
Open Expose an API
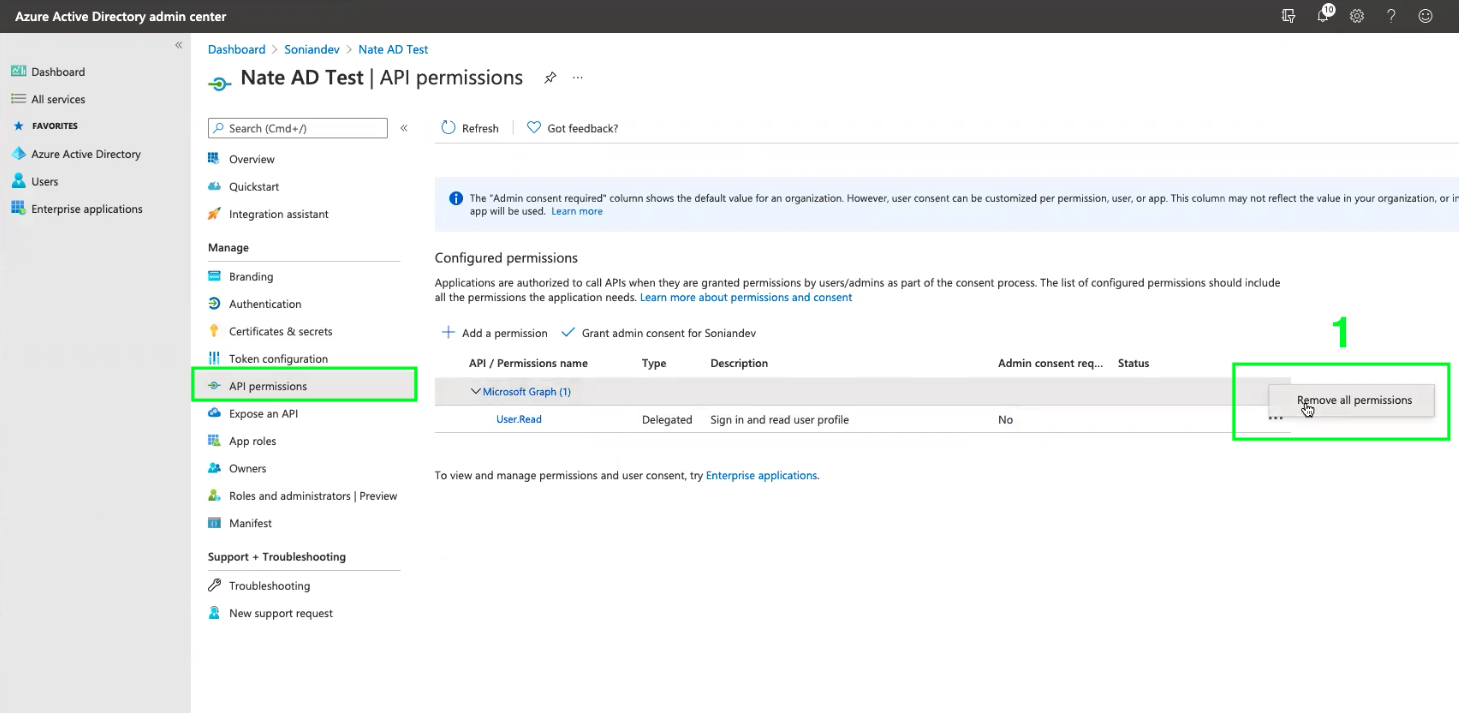tap(263, 414)
